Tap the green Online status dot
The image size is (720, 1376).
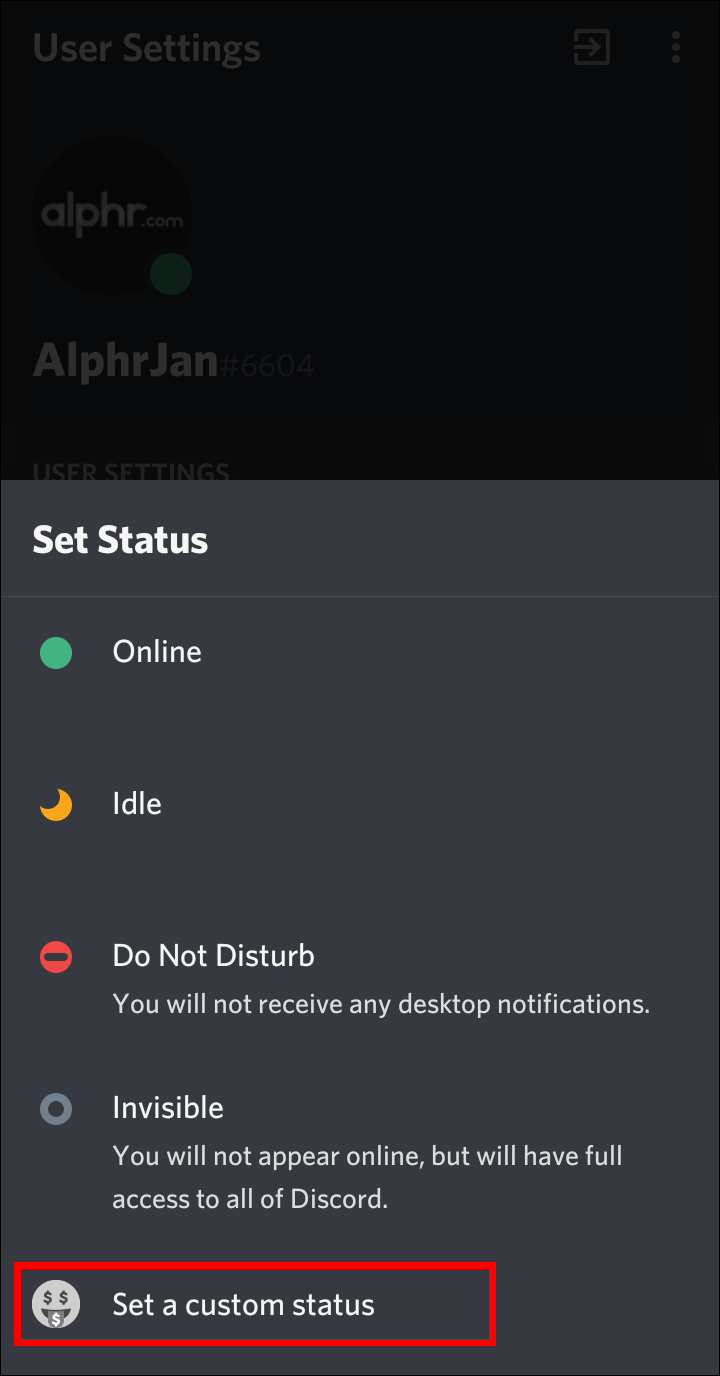[x=56, y=654]
